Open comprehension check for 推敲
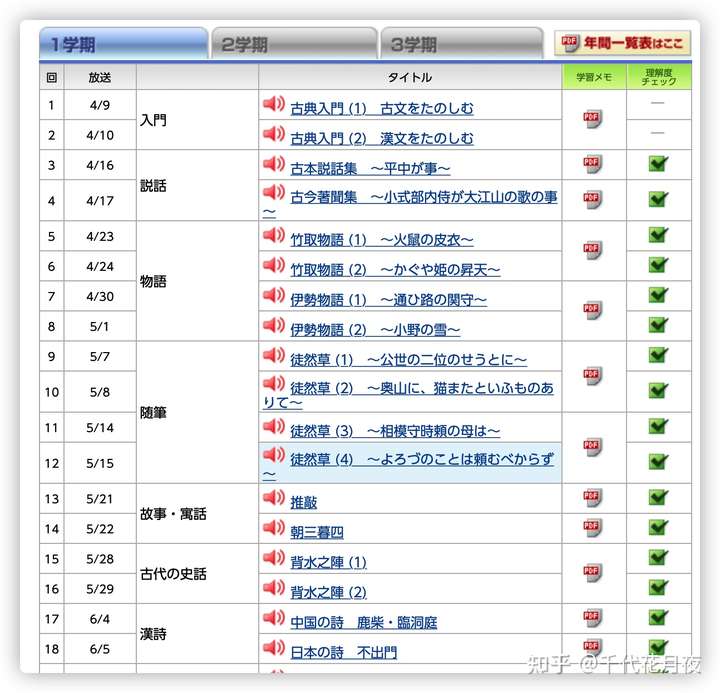 pos(658,497)
